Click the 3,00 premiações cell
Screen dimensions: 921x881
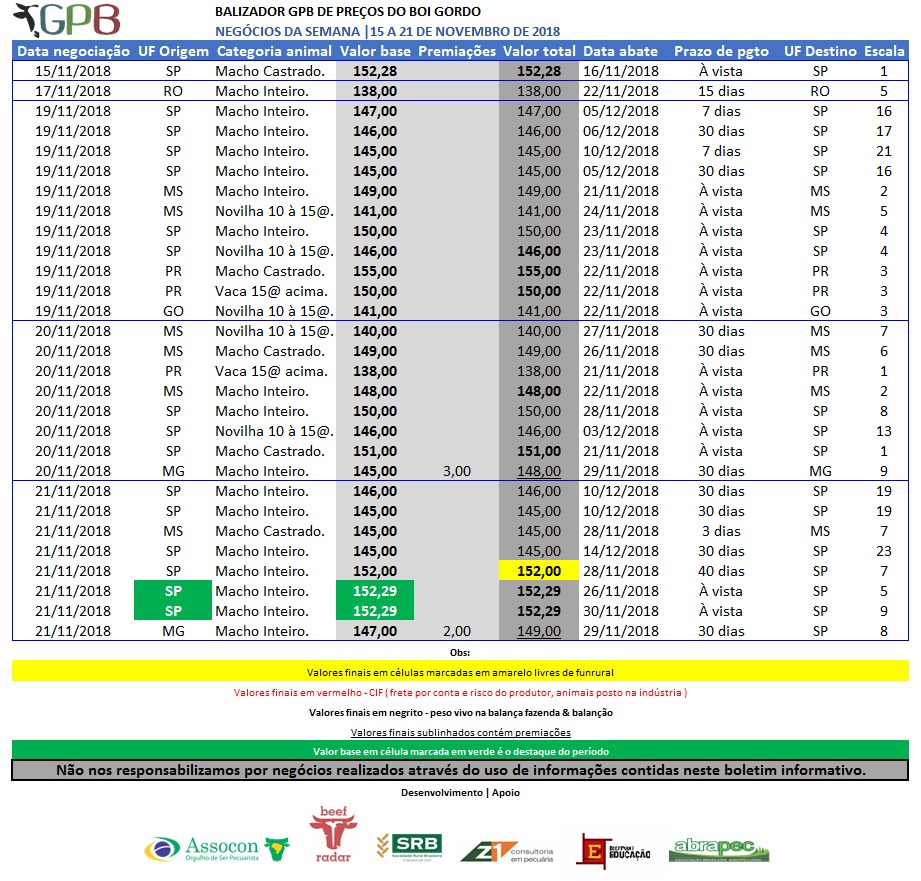[x=456, y=471]
